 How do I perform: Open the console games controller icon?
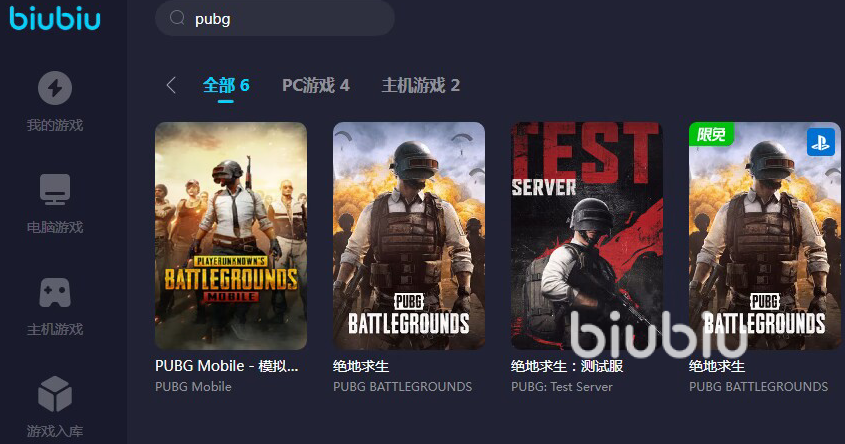click(55, 293)
